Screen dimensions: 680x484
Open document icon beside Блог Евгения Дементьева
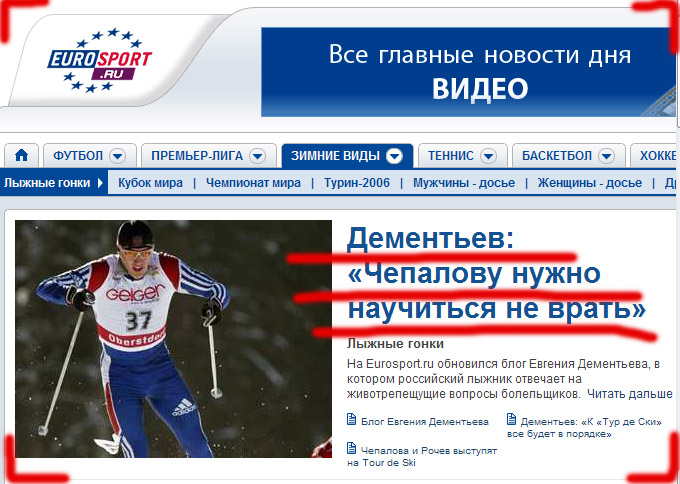point(351,419)
